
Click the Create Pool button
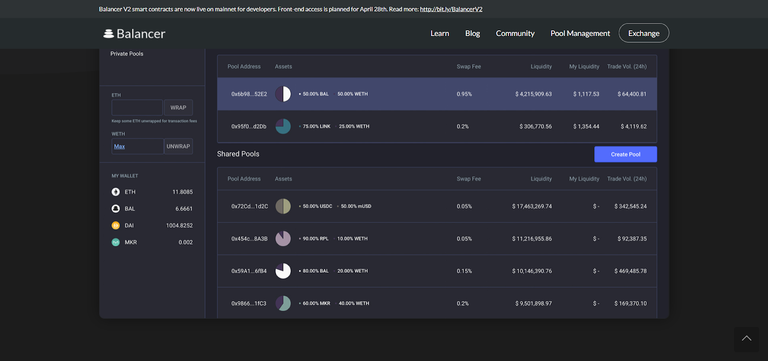pos(625,154)
